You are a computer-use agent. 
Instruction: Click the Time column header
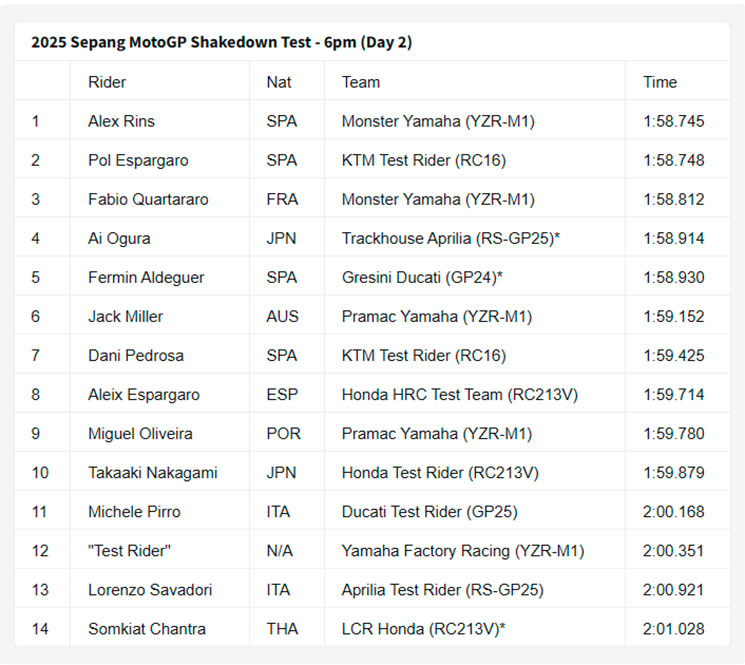tap(659, 82)
